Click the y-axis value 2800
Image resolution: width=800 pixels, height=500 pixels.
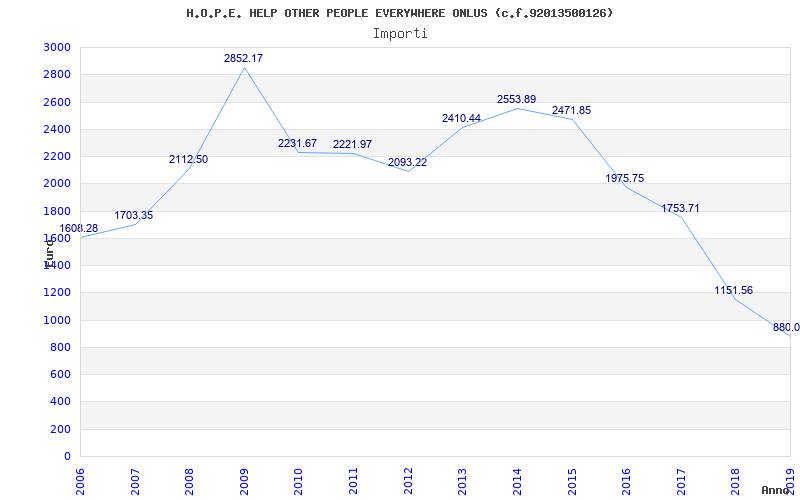[59, 74]
